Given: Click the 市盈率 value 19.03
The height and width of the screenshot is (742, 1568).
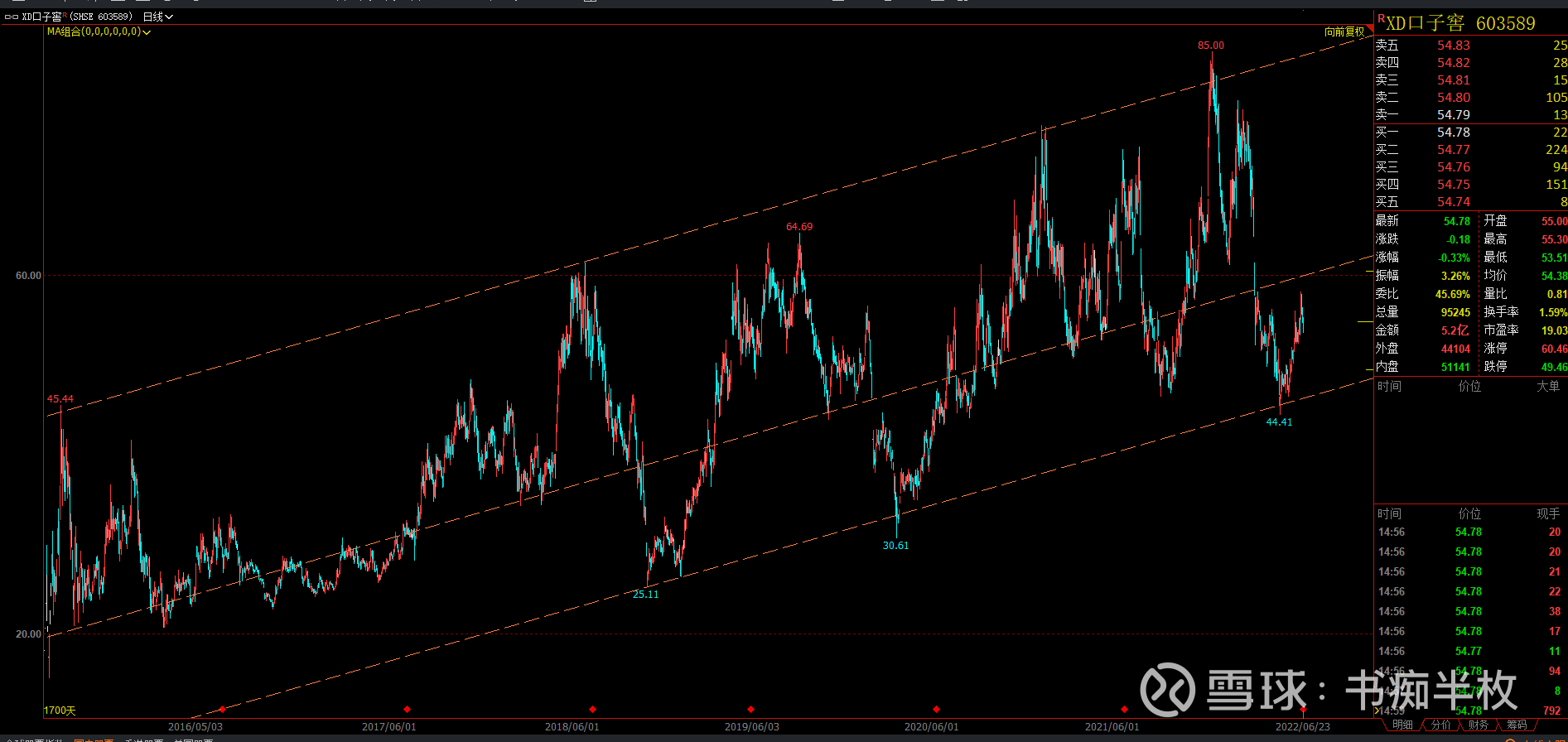Looking at the screenshot, I should tap(1554, 330).
